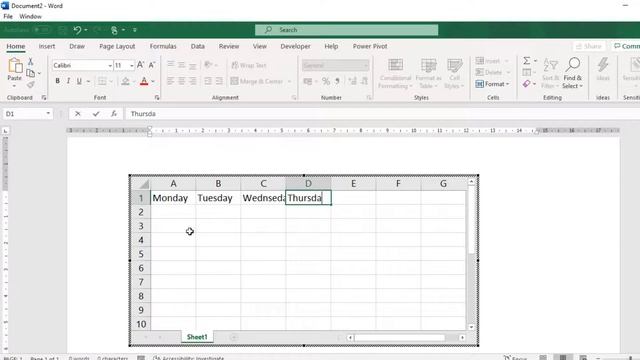Expand the Name Box D1 dropdown
The height and width of the screenshot is (360, 640).
(48, 113)
